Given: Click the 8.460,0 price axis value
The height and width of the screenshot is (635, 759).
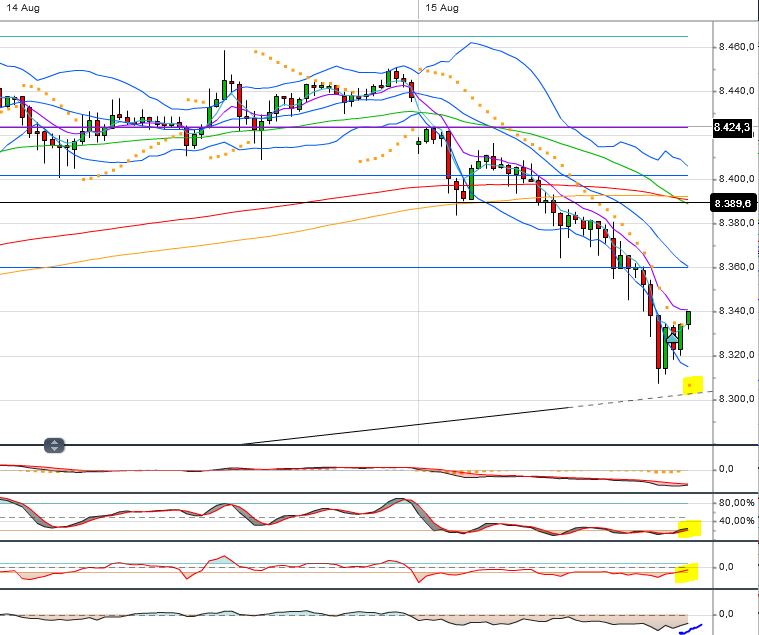Looking at the screenshot, I should 736,46.
